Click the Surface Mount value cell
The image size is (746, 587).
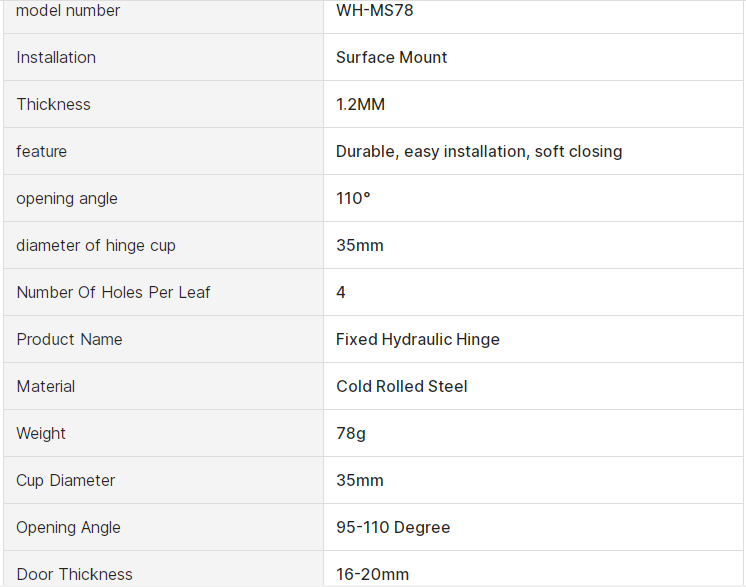pyautogui.click(x=391, y=57)
